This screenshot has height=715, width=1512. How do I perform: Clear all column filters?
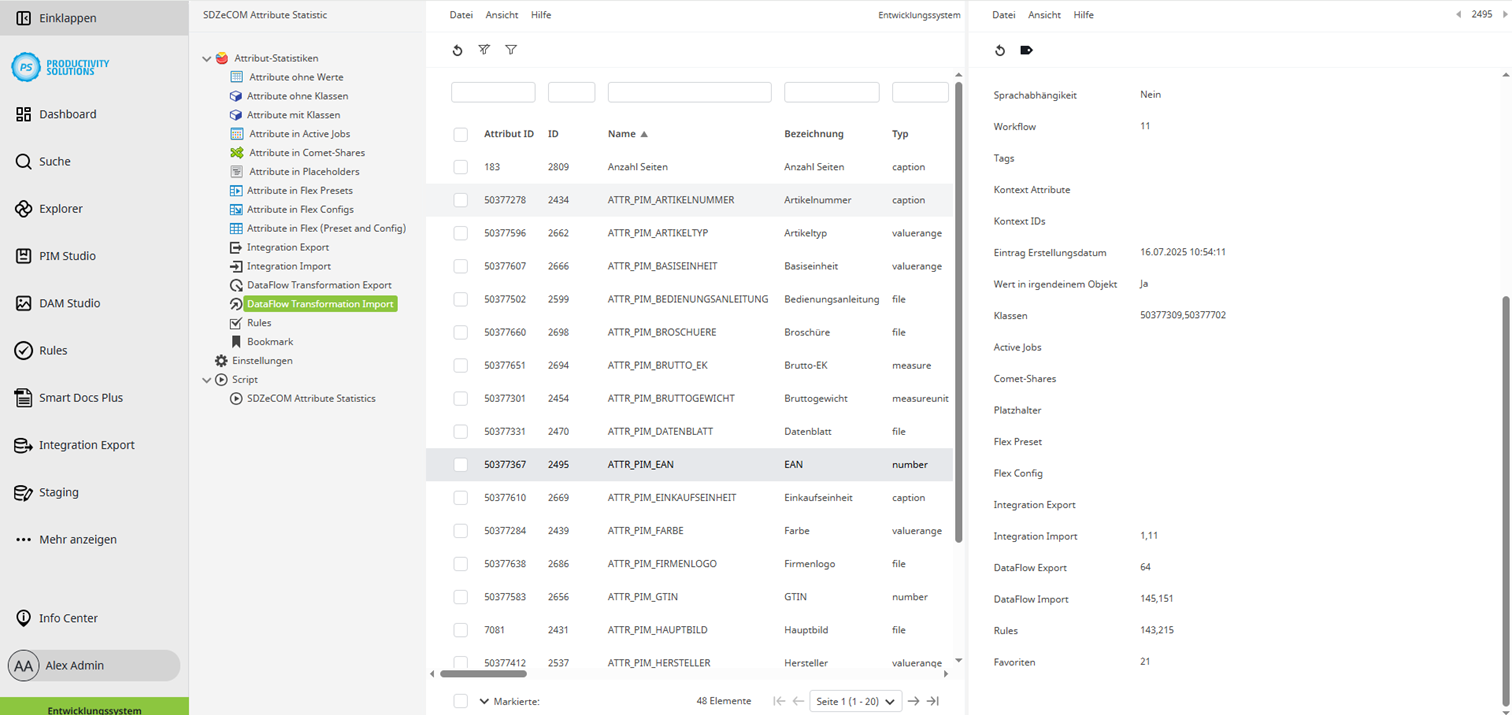click(485, 49)
